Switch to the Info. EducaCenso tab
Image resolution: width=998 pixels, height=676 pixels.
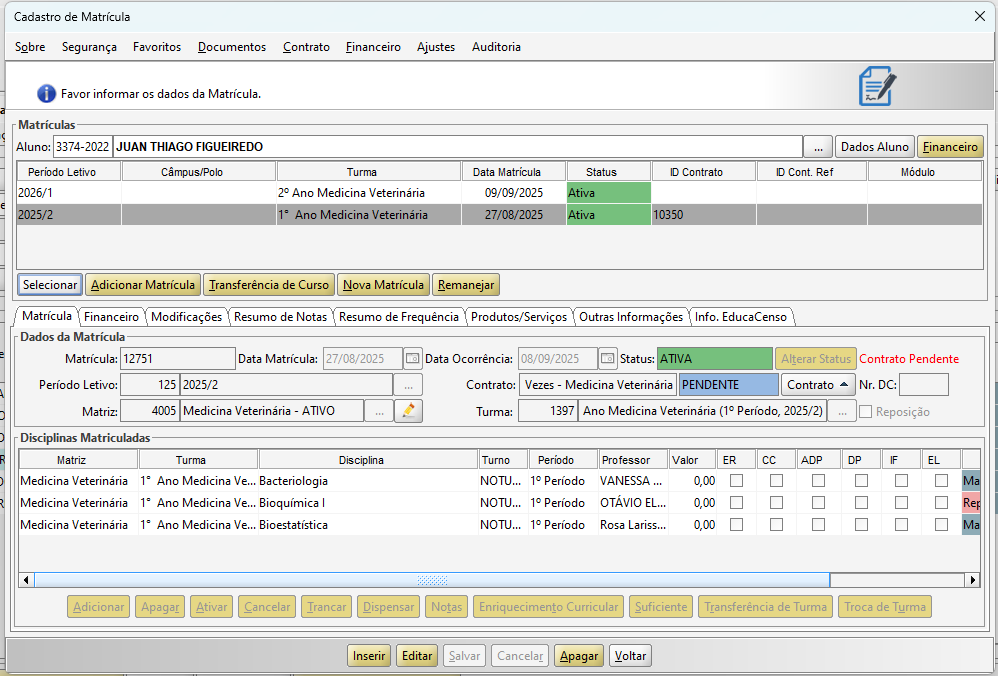tap(740, 316)
